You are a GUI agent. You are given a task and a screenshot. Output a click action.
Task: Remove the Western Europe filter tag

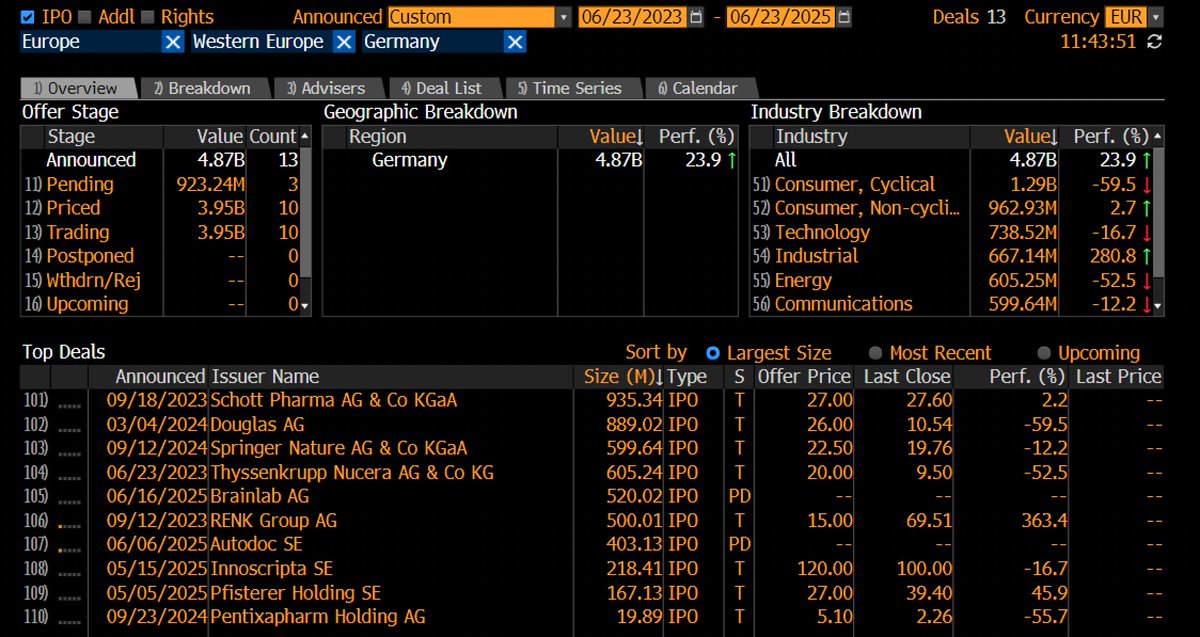[343, 42]
